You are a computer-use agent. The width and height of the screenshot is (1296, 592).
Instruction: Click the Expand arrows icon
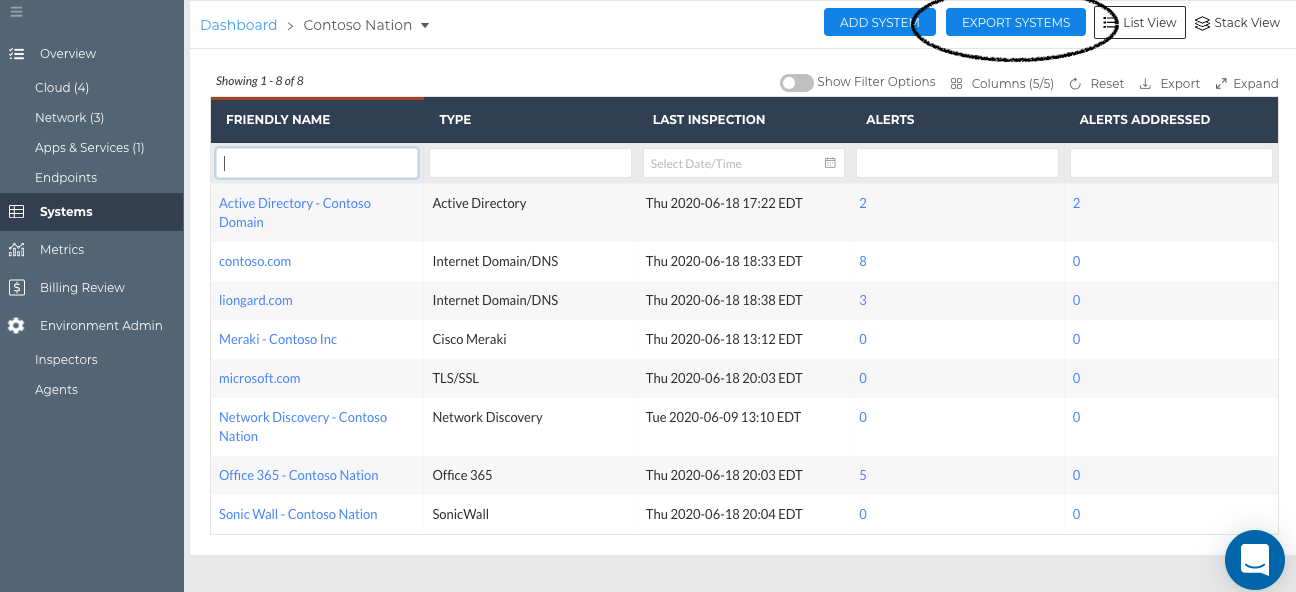1221,84
